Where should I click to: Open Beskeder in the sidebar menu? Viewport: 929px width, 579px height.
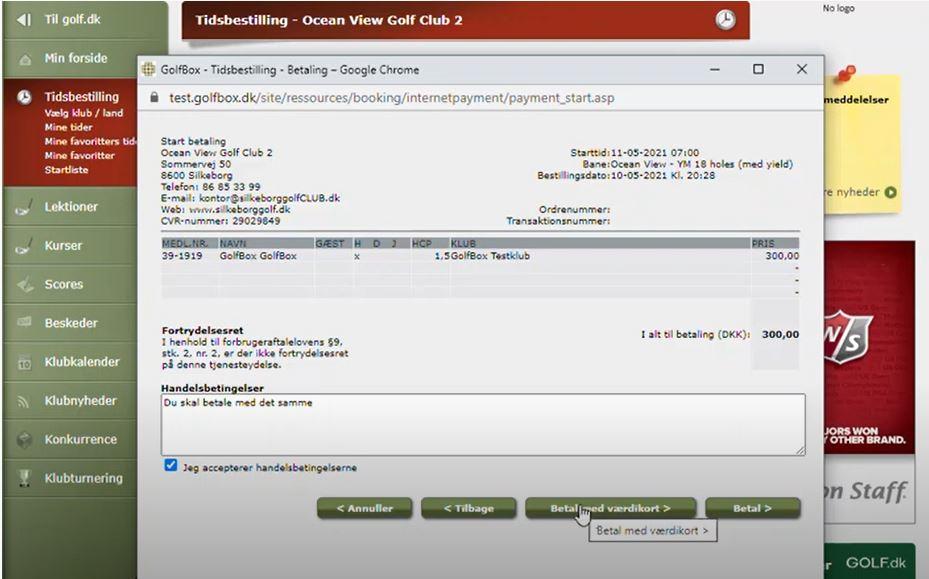pos(71,323)
